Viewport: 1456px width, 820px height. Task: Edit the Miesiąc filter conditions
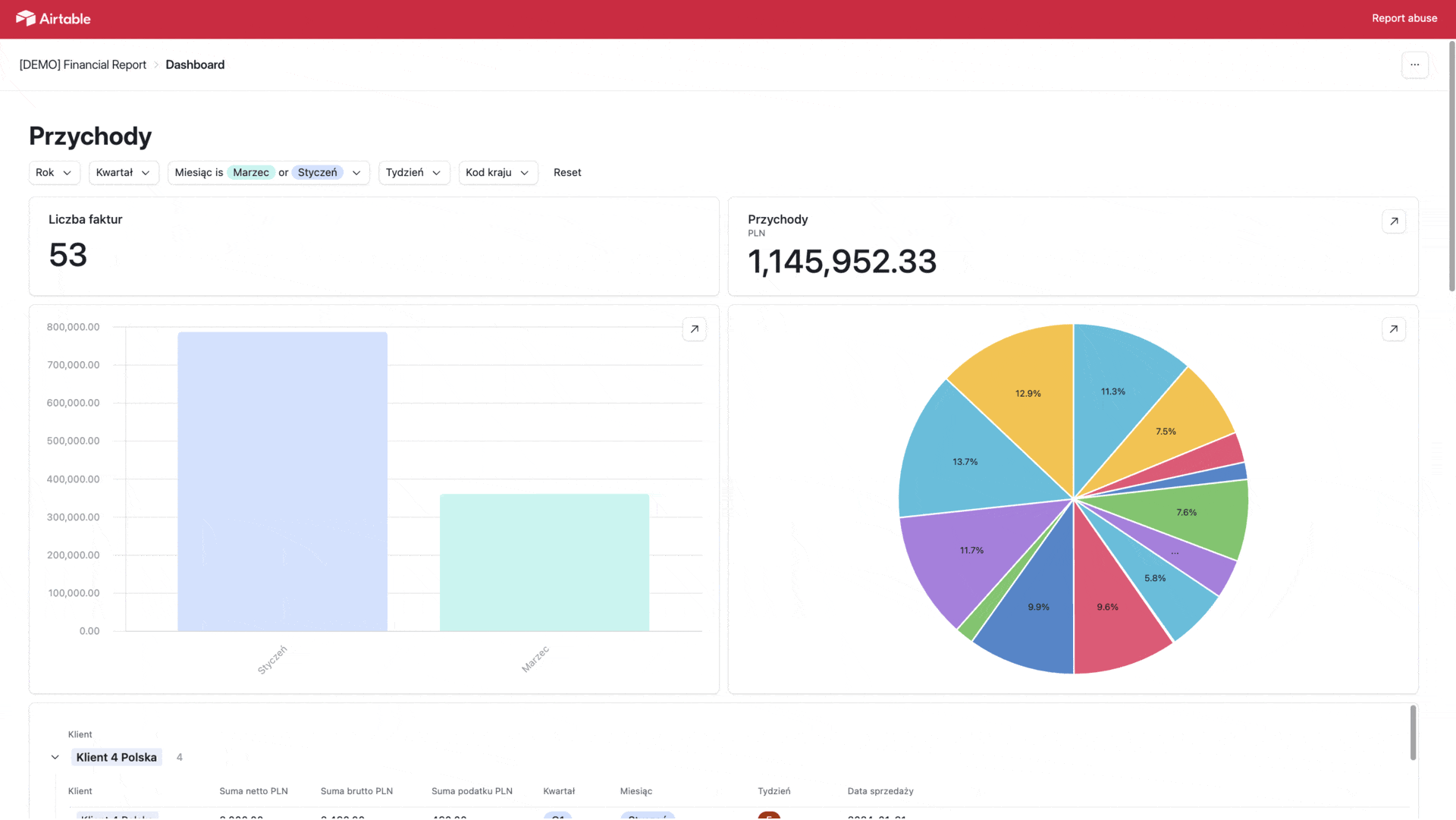(356, 172)
